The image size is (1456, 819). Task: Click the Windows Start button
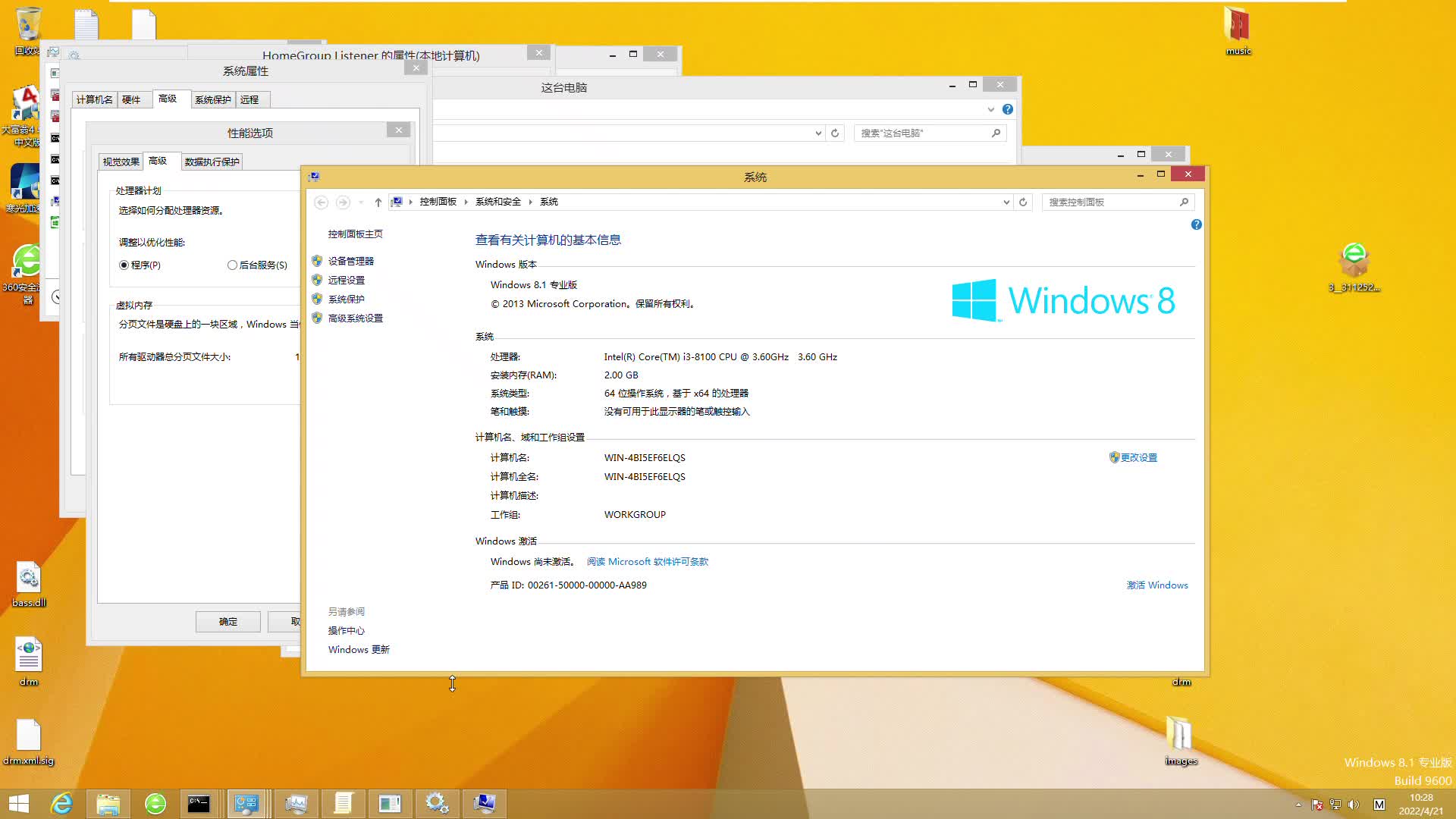click(x=18, y=803)
